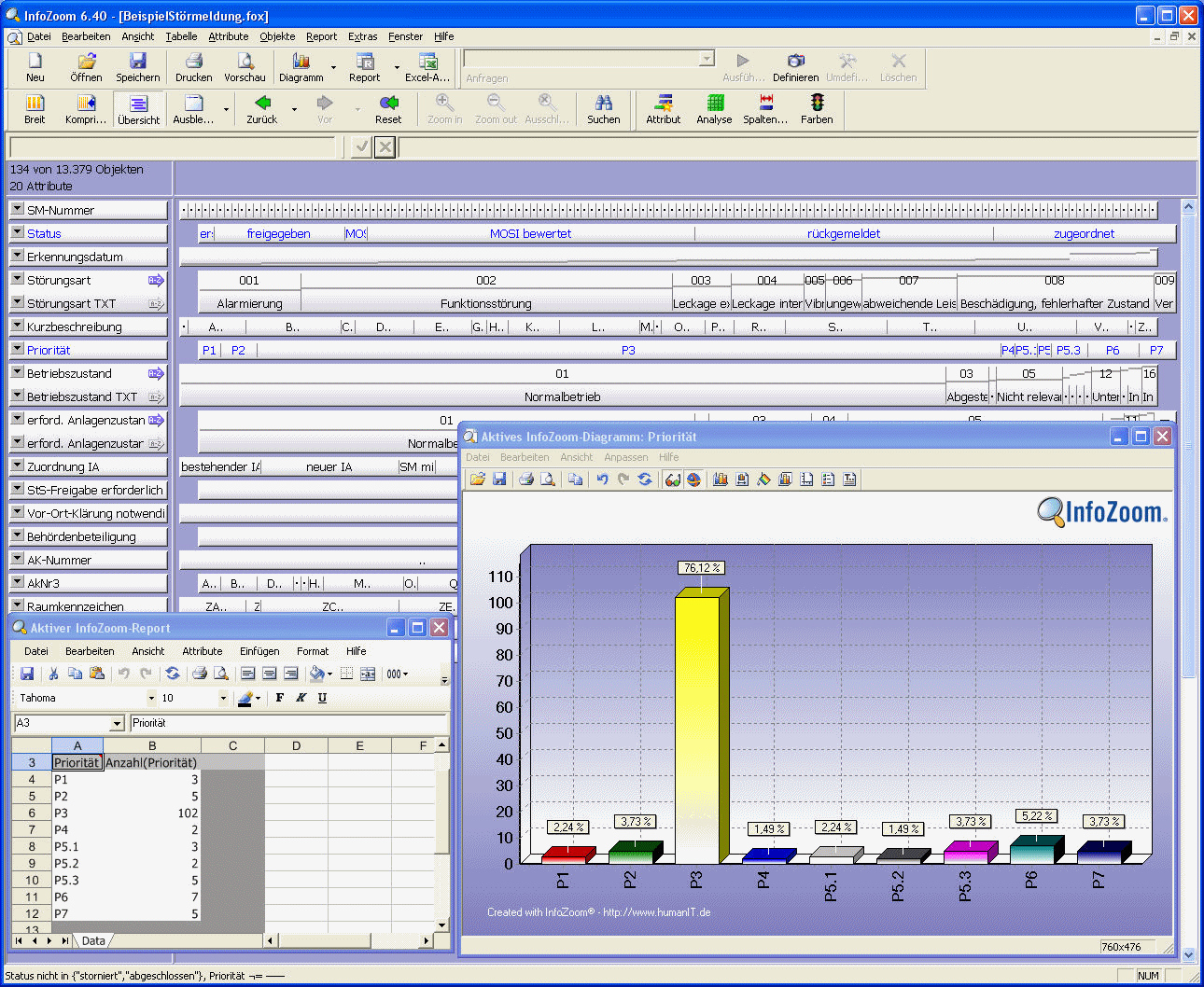The height and width of the screenshot is (987, 1204).
Task: Expand the Diagramm button dropdown arrow
Action: [x=332, y=67]
